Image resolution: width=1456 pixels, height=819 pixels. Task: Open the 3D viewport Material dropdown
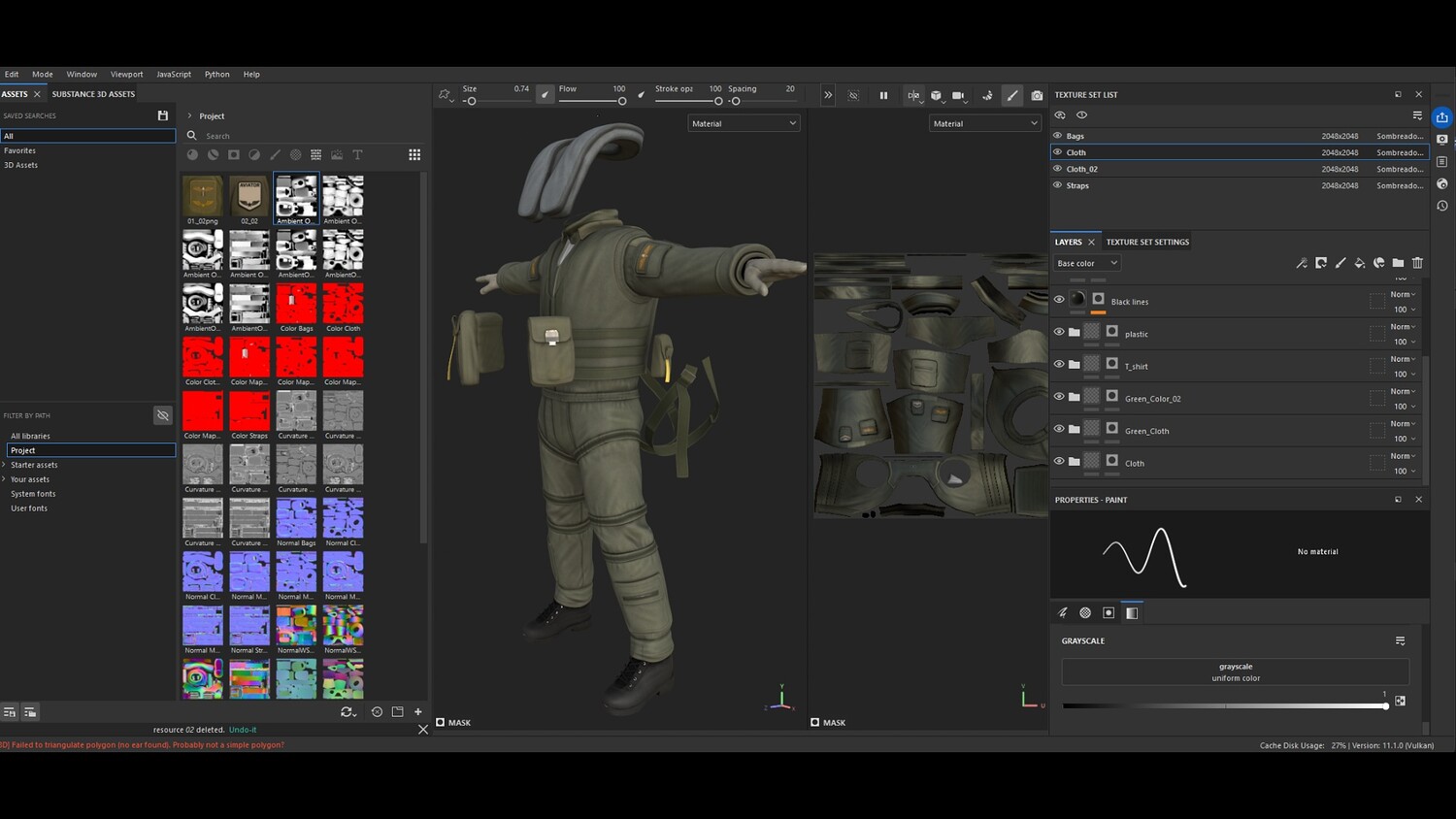[744, 123]
